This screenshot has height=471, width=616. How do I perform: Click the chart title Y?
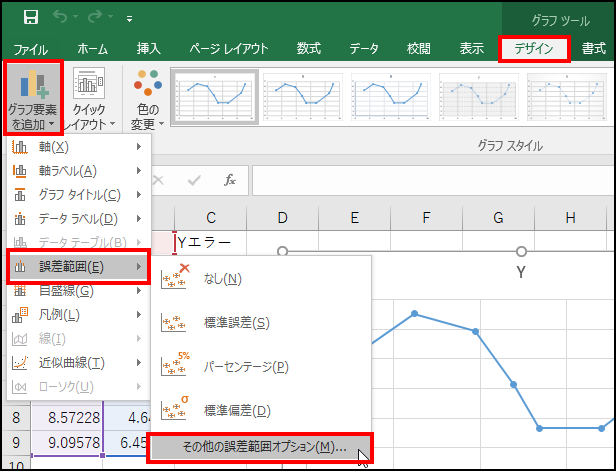[521, 272]
